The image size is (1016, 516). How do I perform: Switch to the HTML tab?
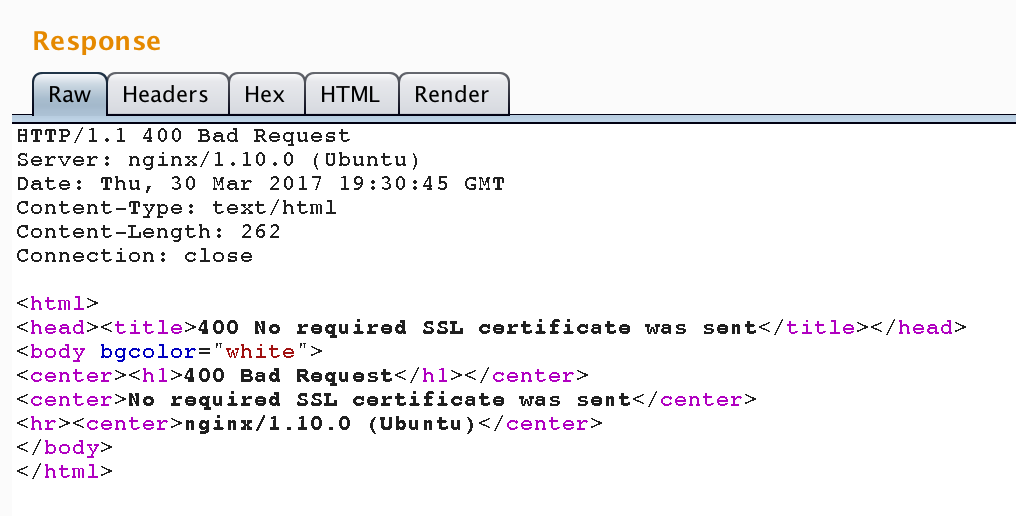click(x=351, y=95)
